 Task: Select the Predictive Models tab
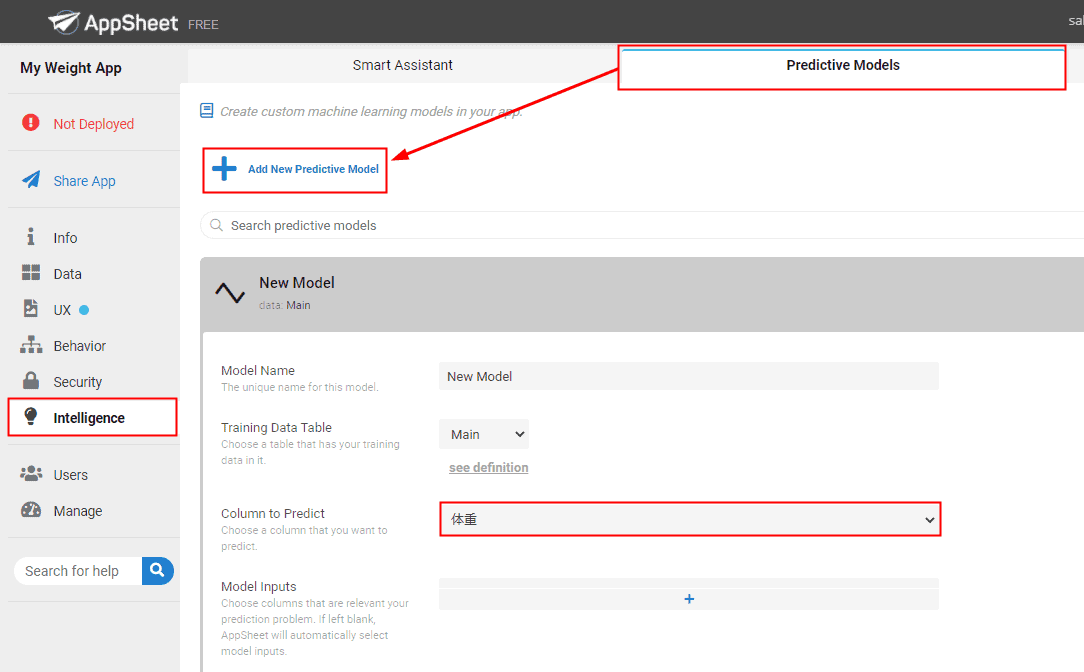pyautogui.click(x=843, y=65)
